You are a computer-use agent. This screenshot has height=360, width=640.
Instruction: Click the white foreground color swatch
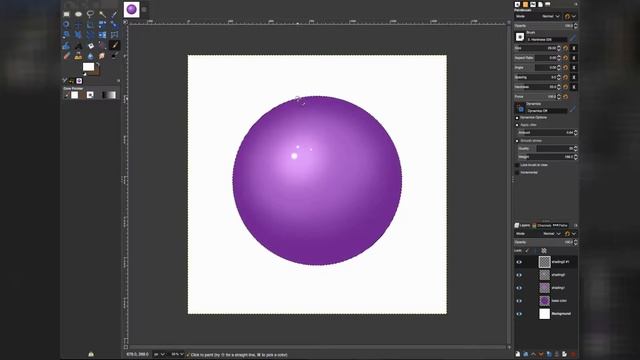point(89,67)
